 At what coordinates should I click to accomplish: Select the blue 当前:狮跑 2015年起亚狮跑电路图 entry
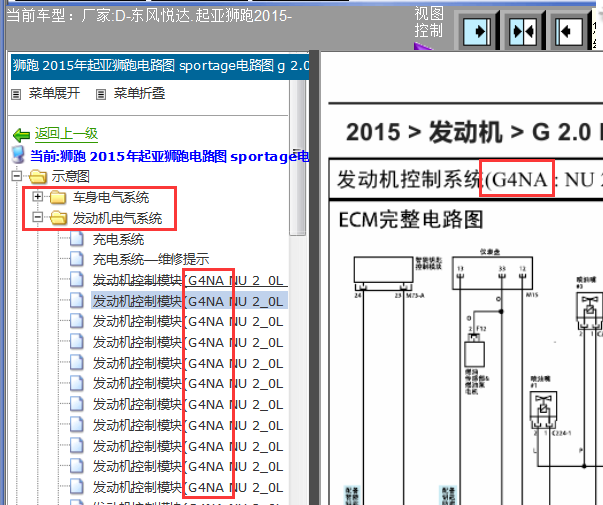click(x=169, y=157)
